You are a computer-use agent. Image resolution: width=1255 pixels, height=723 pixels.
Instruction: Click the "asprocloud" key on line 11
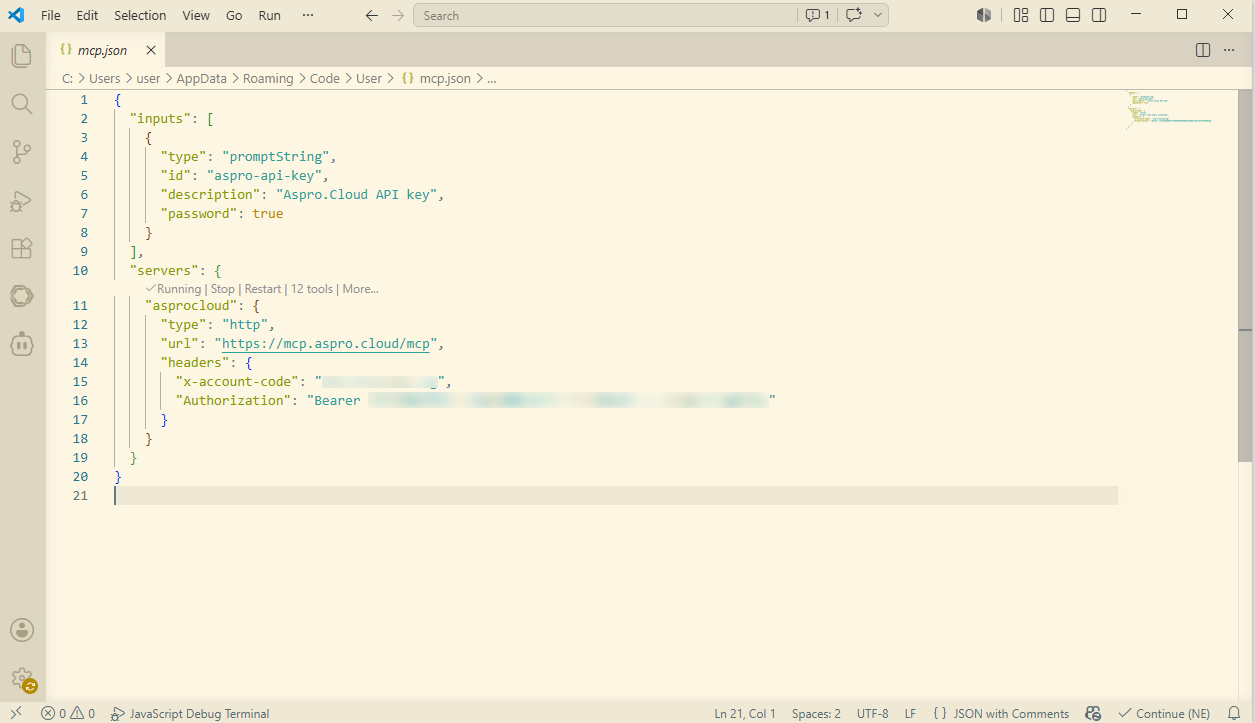pyautogui.click(x=191, y=306)
